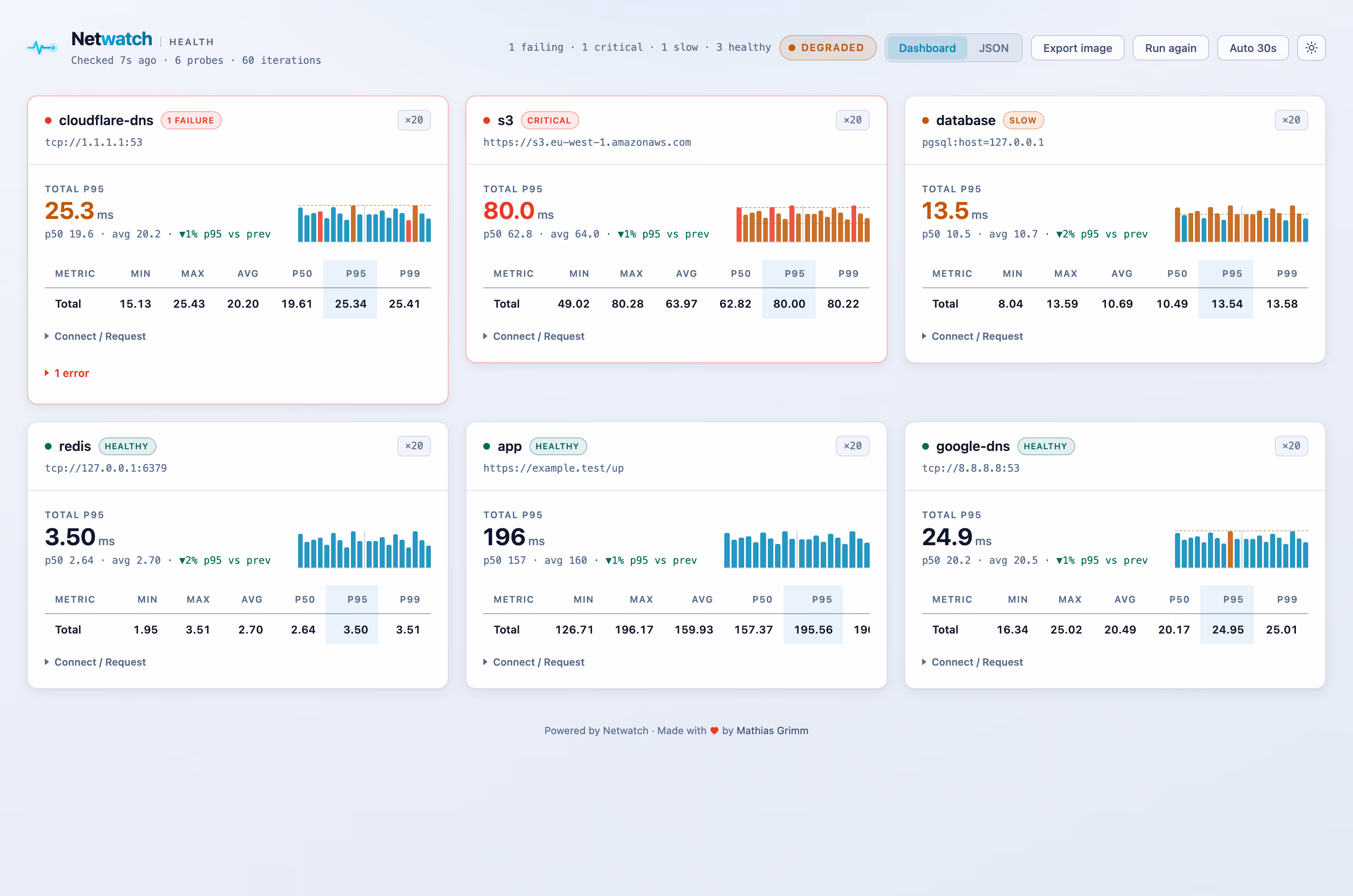Expand Connect / Request in database card
Viewport: 1353px width, 896px height.
(972, 336)
